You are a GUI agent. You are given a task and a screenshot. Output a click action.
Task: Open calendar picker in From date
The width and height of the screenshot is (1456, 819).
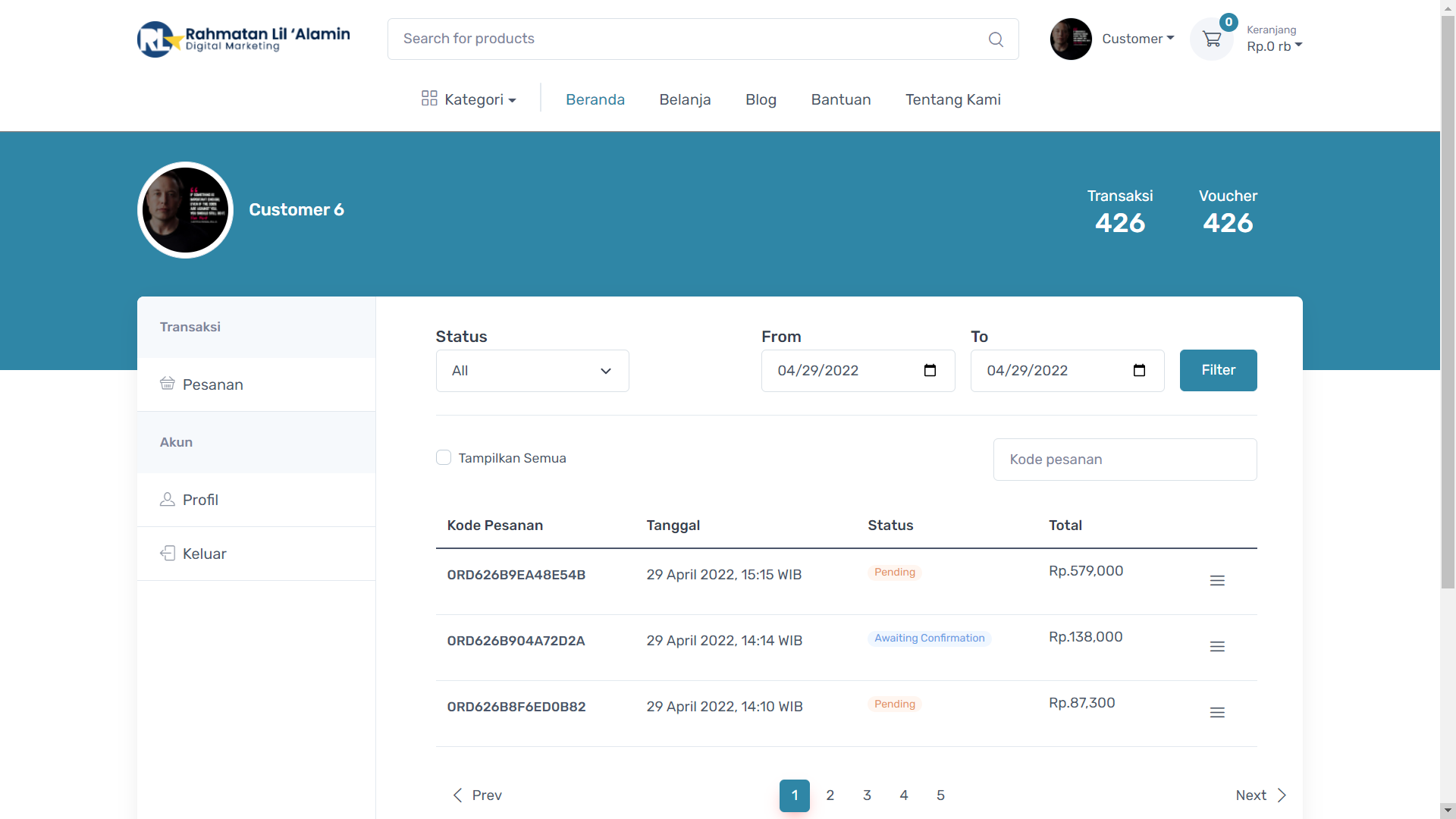click(x=930, y=371)
